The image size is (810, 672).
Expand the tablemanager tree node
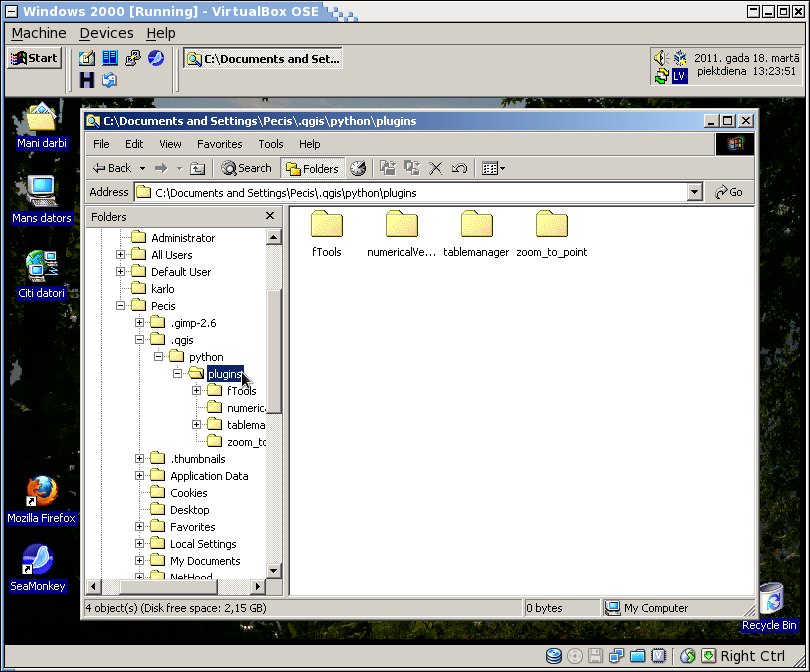tap(196, 425)
